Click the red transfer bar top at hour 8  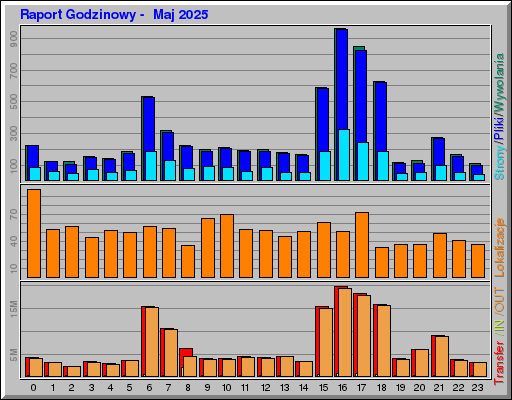tap(186, 352)
